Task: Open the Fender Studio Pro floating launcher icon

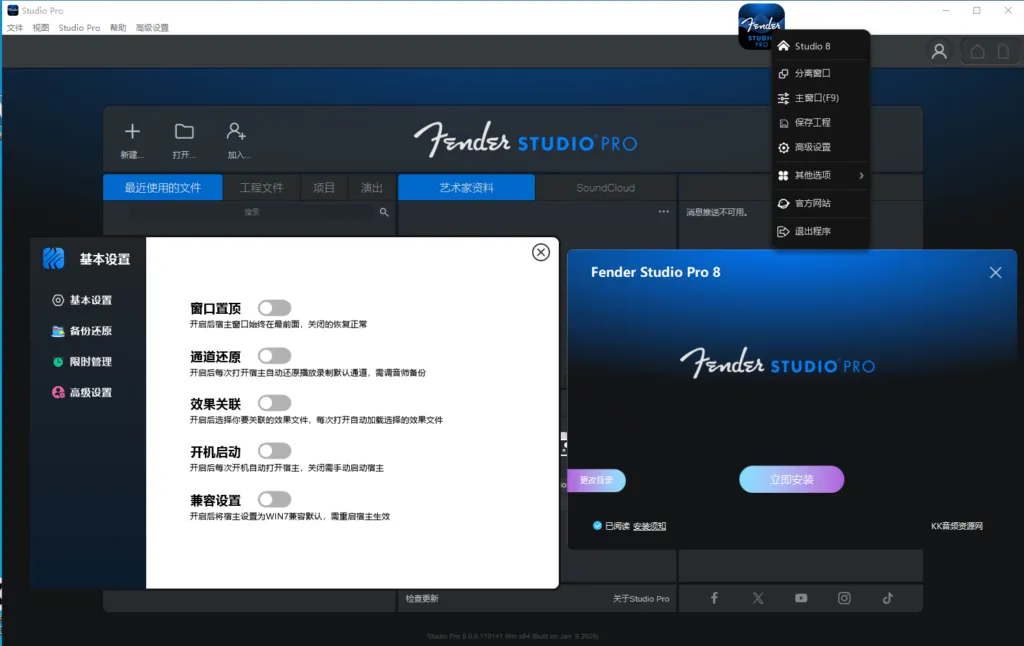Action: [x=761, y=26]
